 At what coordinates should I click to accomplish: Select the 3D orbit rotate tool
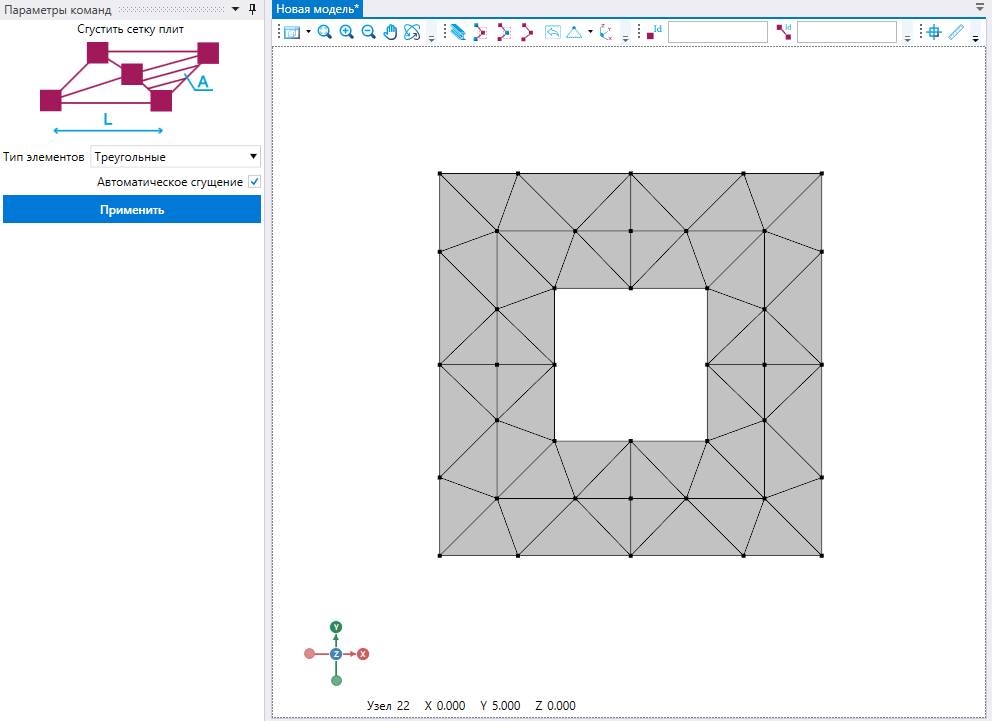[412, 32]
